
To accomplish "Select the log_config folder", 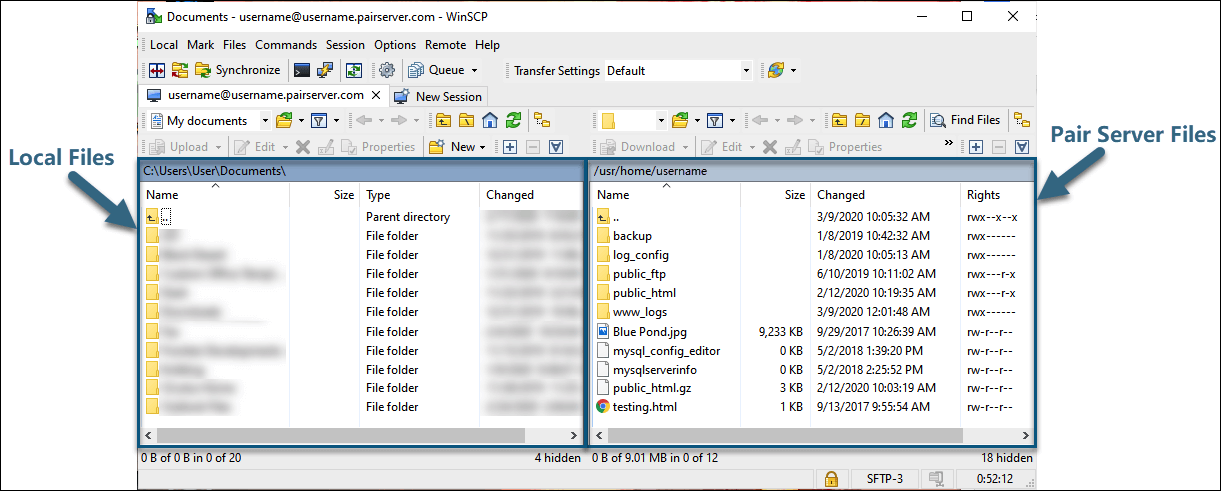I will pyautogui.click(x=641, y=255).
